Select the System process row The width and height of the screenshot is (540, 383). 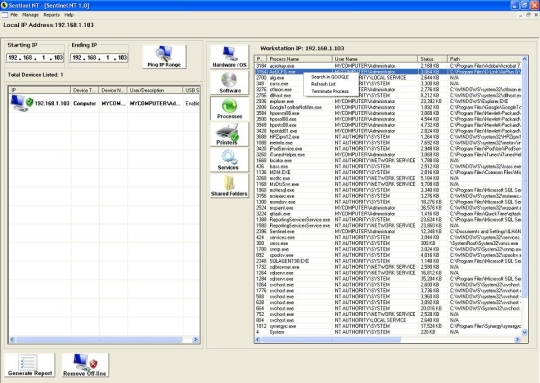pos(388,332)
